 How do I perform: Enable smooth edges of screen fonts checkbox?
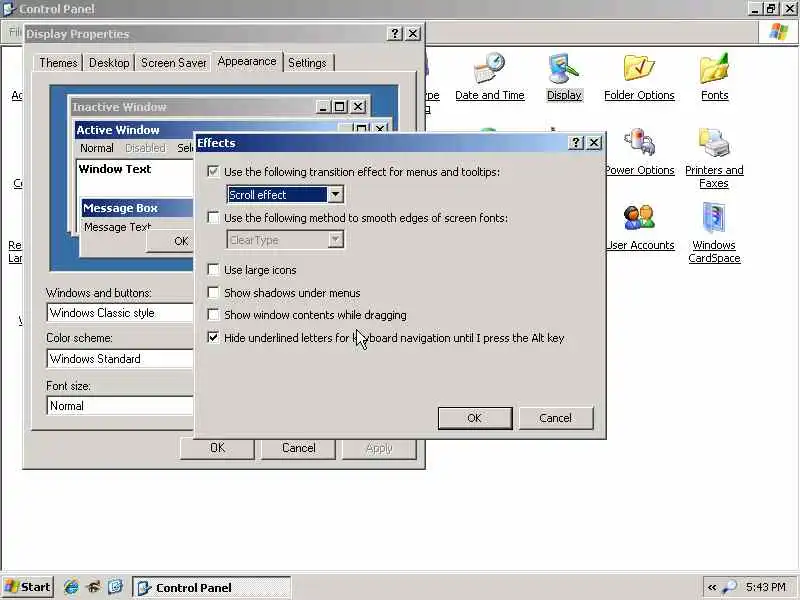pos(213,218)
